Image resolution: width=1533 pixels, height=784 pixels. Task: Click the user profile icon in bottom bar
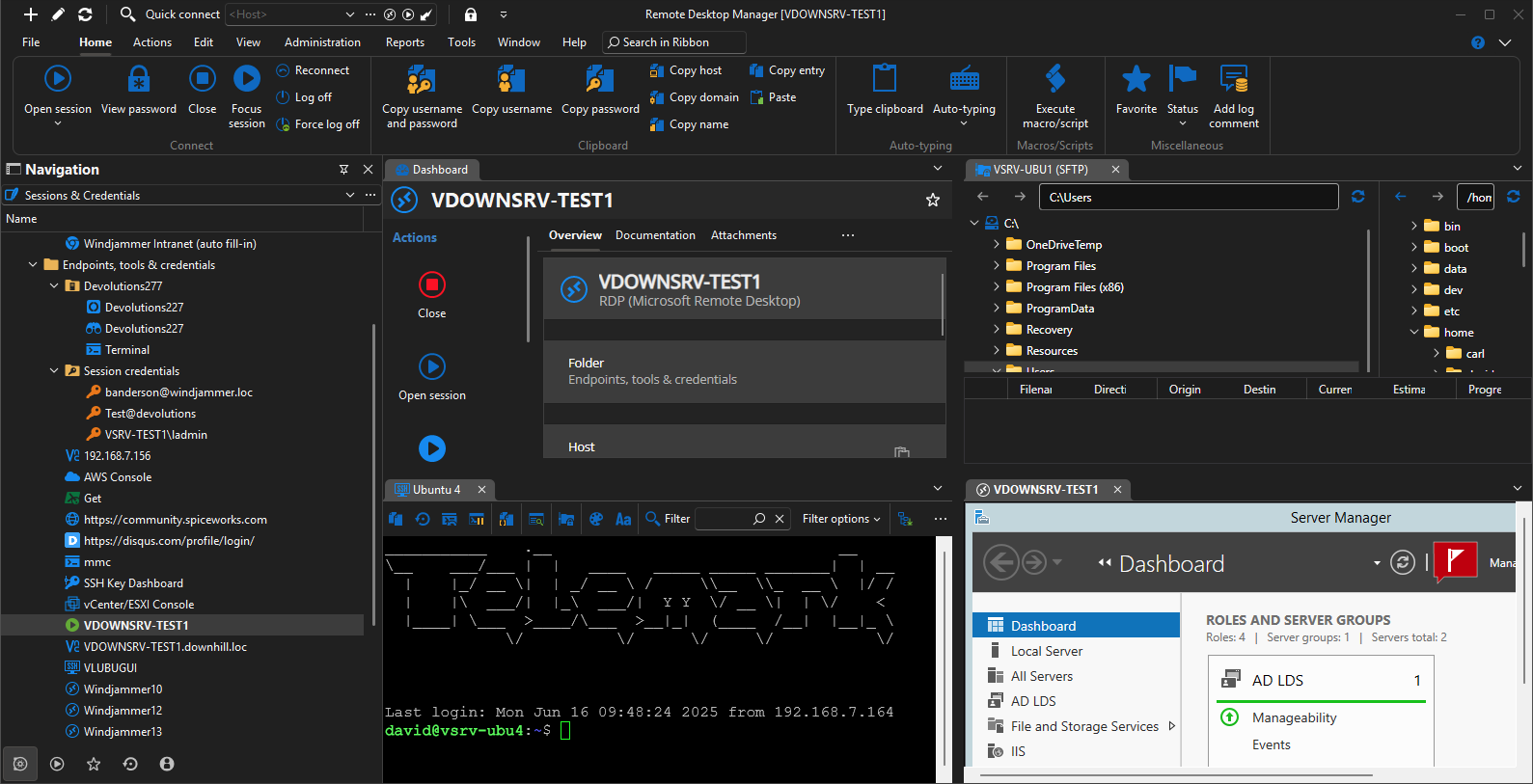coord(167,764)
